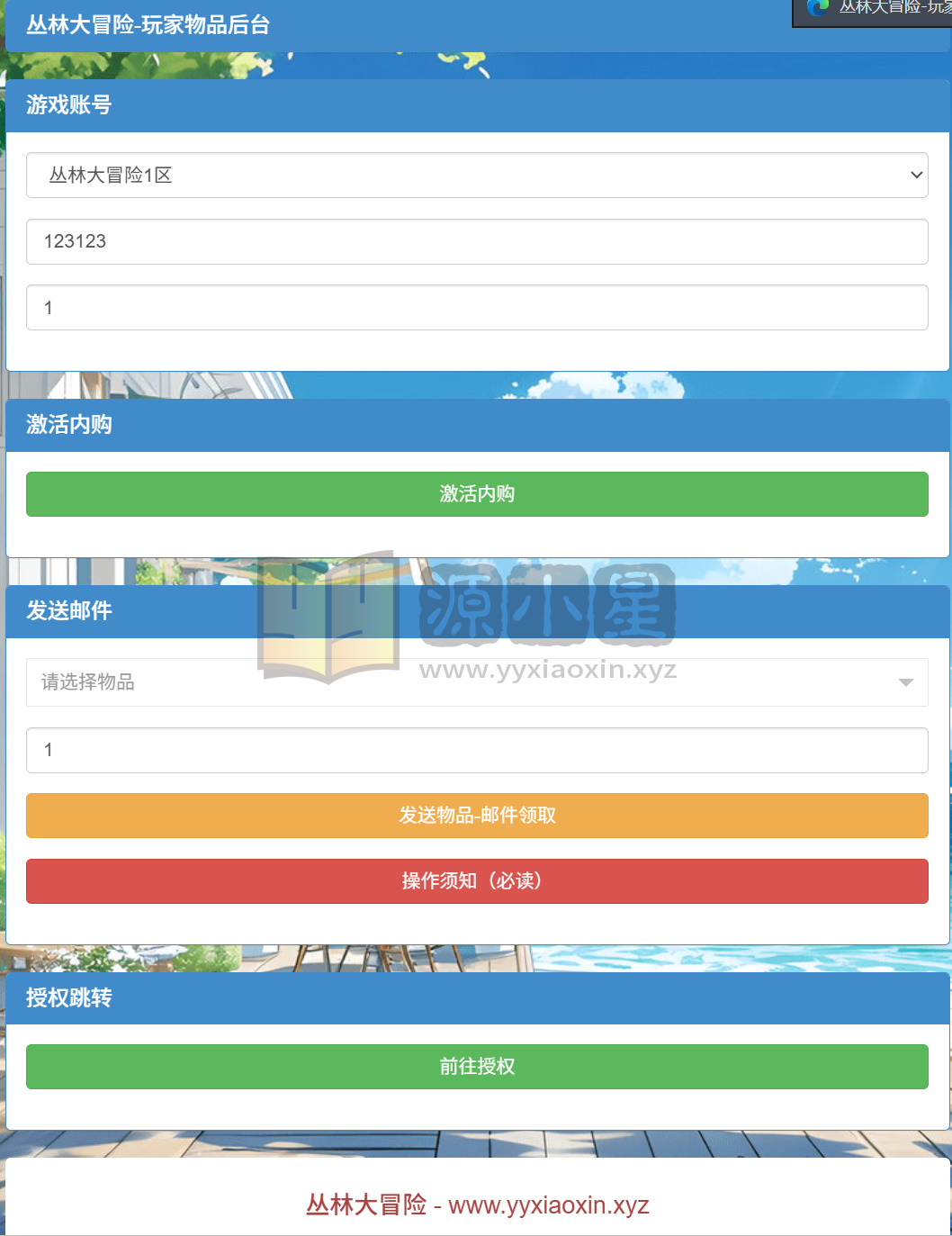Click the 授权跳转 section banner
Viewport: 952px width, 1236px height.
pyautogui.click(x=476, y=999)
